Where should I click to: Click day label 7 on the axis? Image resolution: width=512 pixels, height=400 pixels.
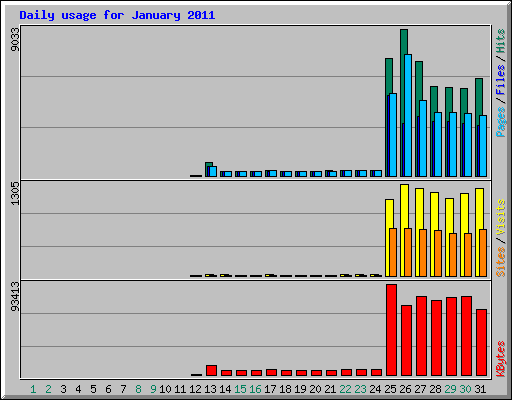coord(123,389)
